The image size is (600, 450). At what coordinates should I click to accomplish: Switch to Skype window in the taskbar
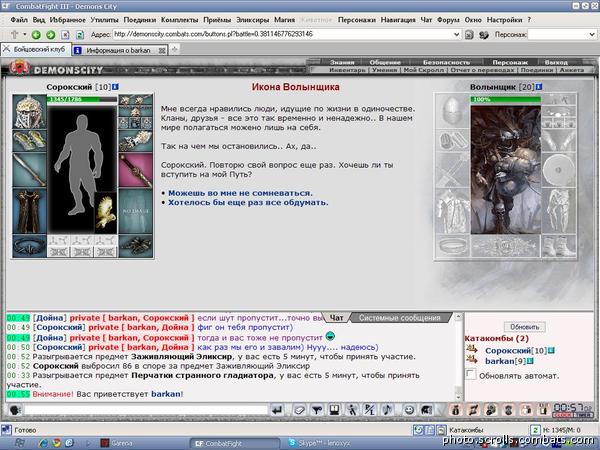[x=321, y=443]
